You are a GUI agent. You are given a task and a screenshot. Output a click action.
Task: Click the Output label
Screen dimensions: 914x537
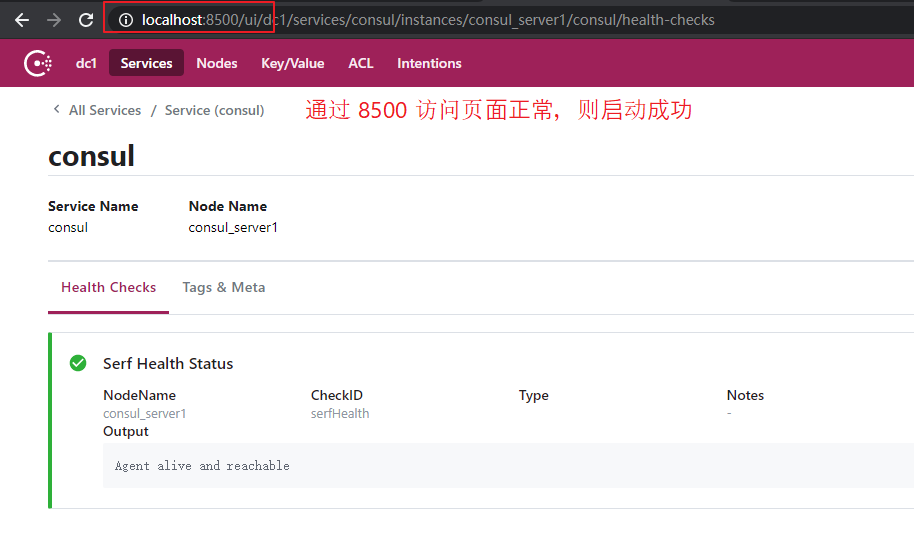[126, 431]
